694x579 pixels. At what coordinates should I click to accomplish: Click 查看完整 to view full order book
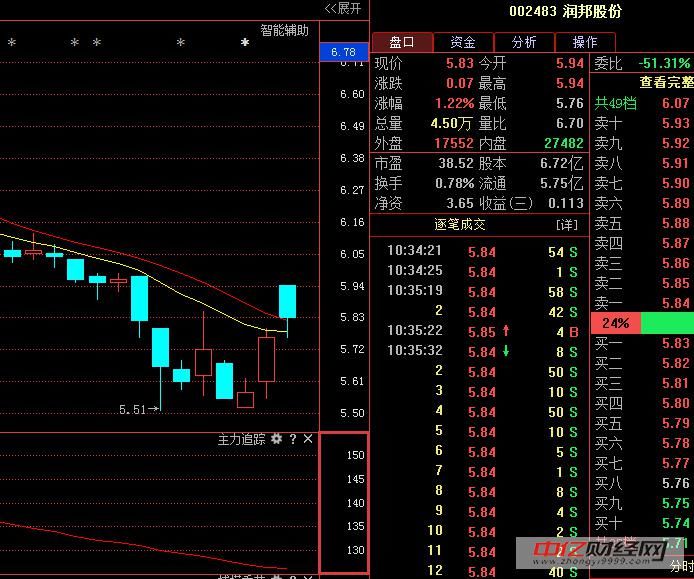(x=665, y=82)
